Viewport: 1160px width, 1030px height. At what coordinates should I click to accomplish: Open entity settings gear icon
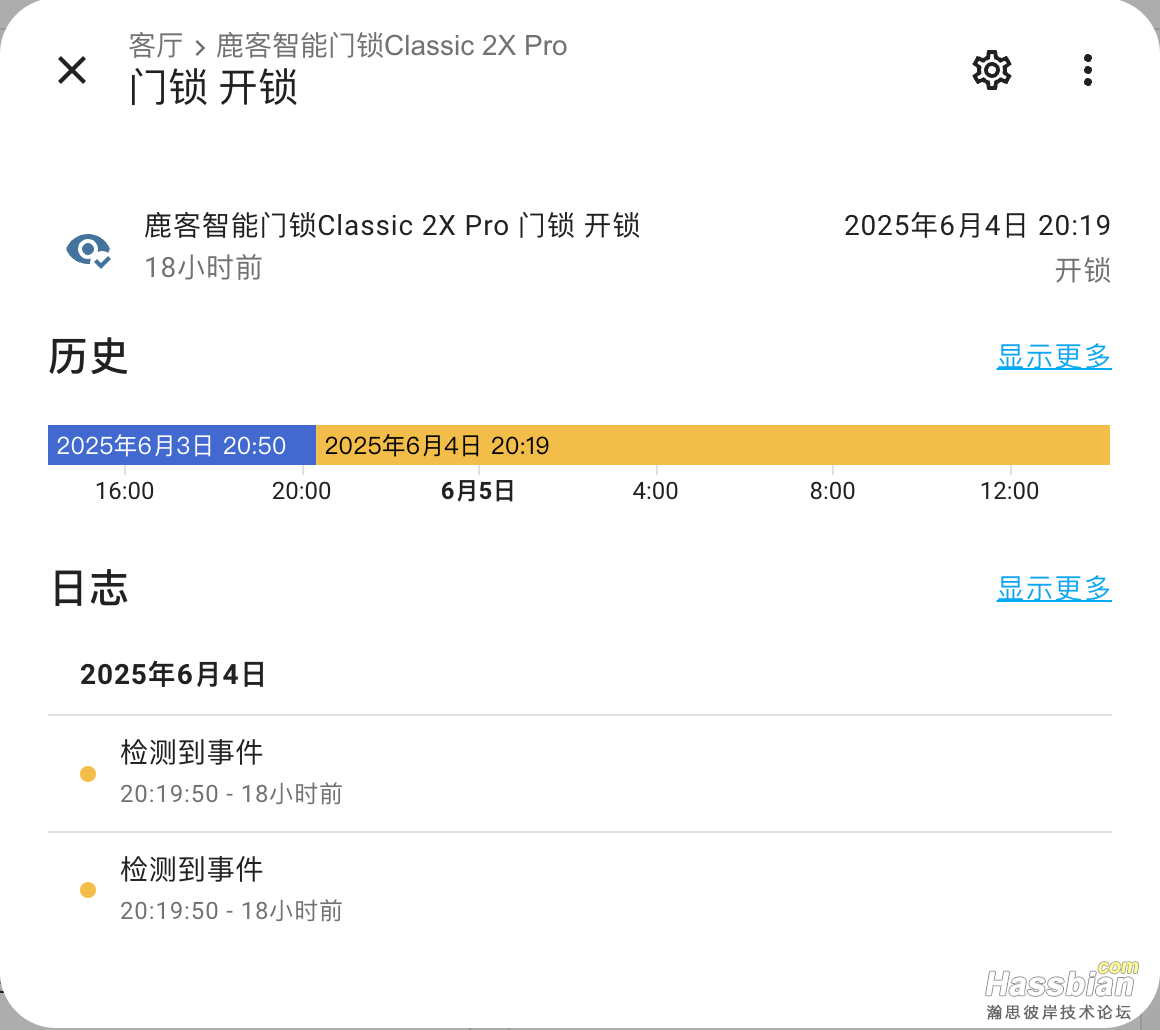pos(991,70)
